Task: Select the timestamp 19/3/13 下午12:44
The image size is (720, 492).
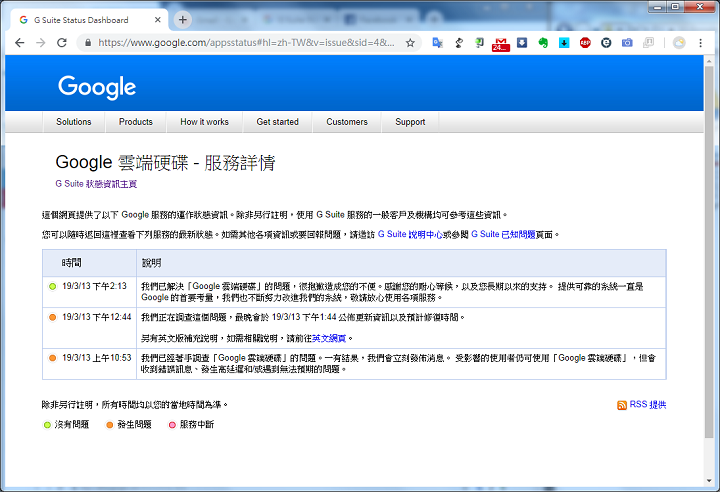Action: pos(96,317)
